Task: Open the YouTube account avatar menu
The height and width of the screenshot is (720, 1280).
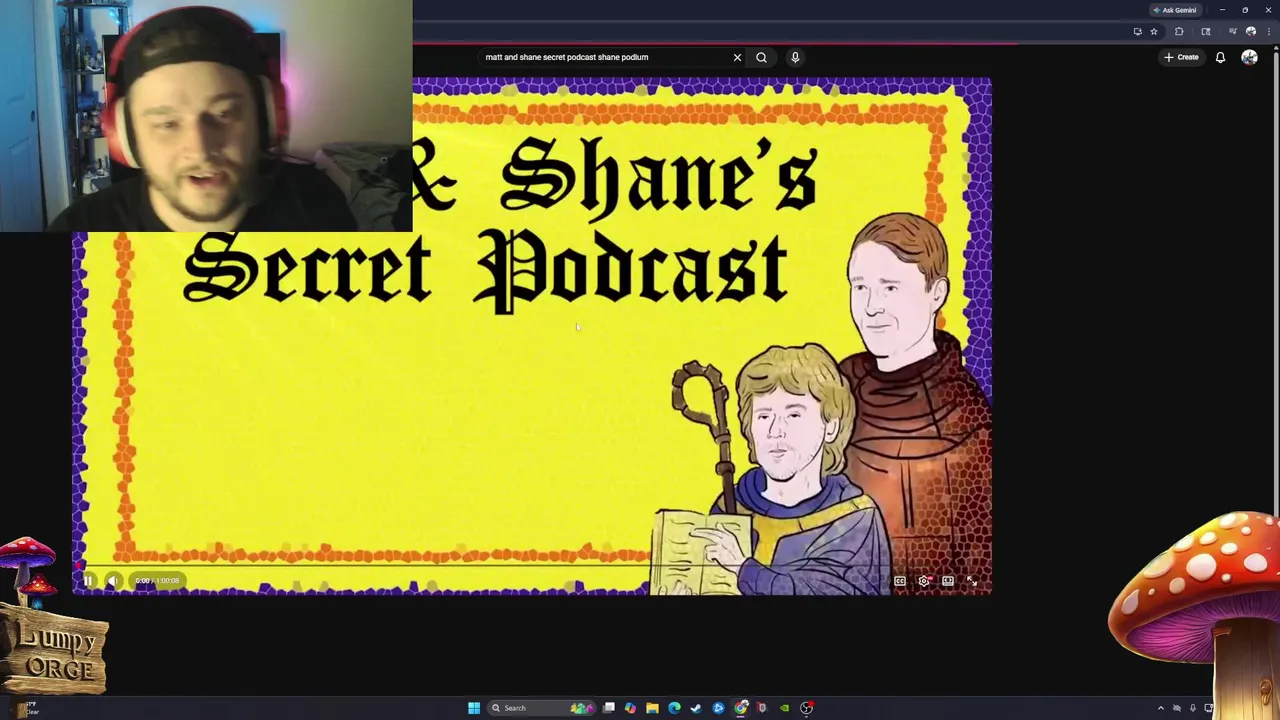Action: tap(1249, 57)
